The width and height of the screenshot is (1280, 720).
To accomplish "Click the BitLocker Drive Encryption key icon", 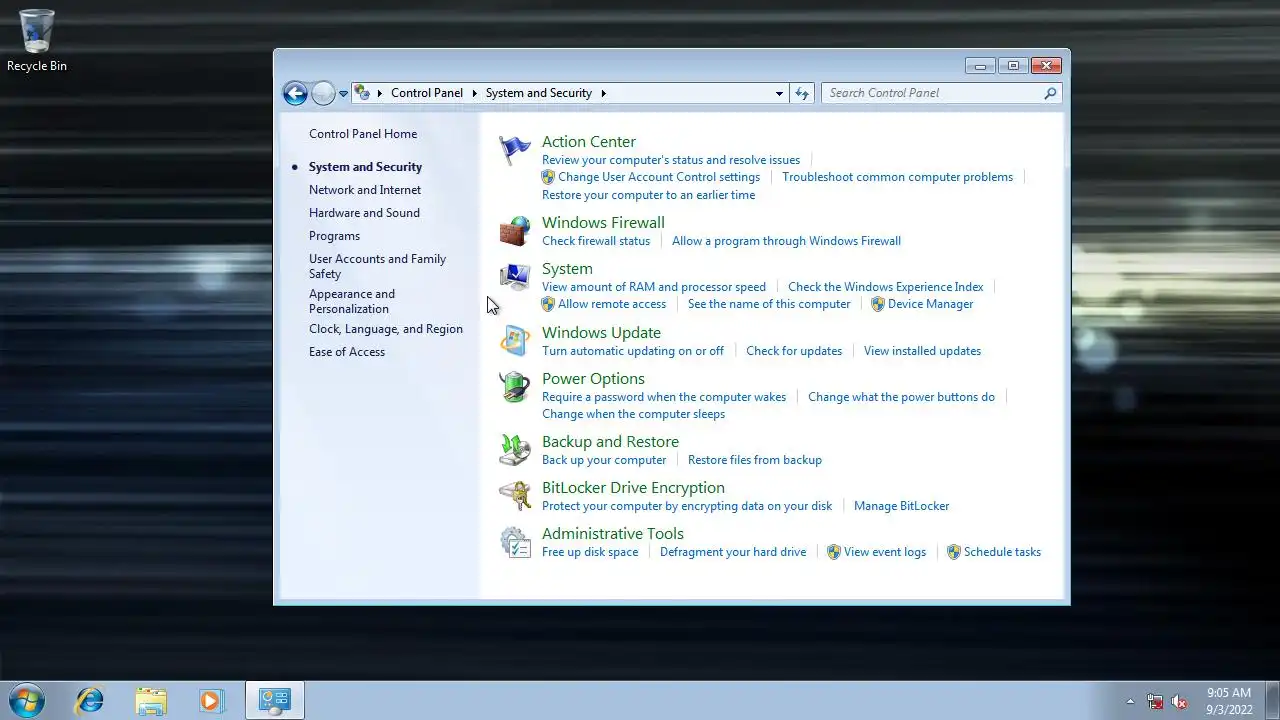I will click(x=515, y=496).
